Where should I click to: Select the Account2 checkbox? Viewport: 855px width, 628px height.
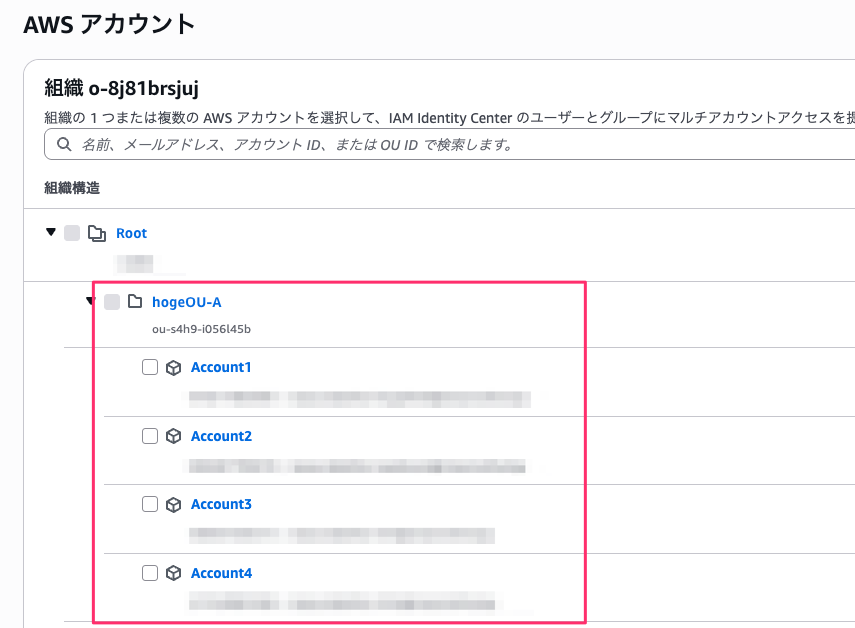point(150,436)
